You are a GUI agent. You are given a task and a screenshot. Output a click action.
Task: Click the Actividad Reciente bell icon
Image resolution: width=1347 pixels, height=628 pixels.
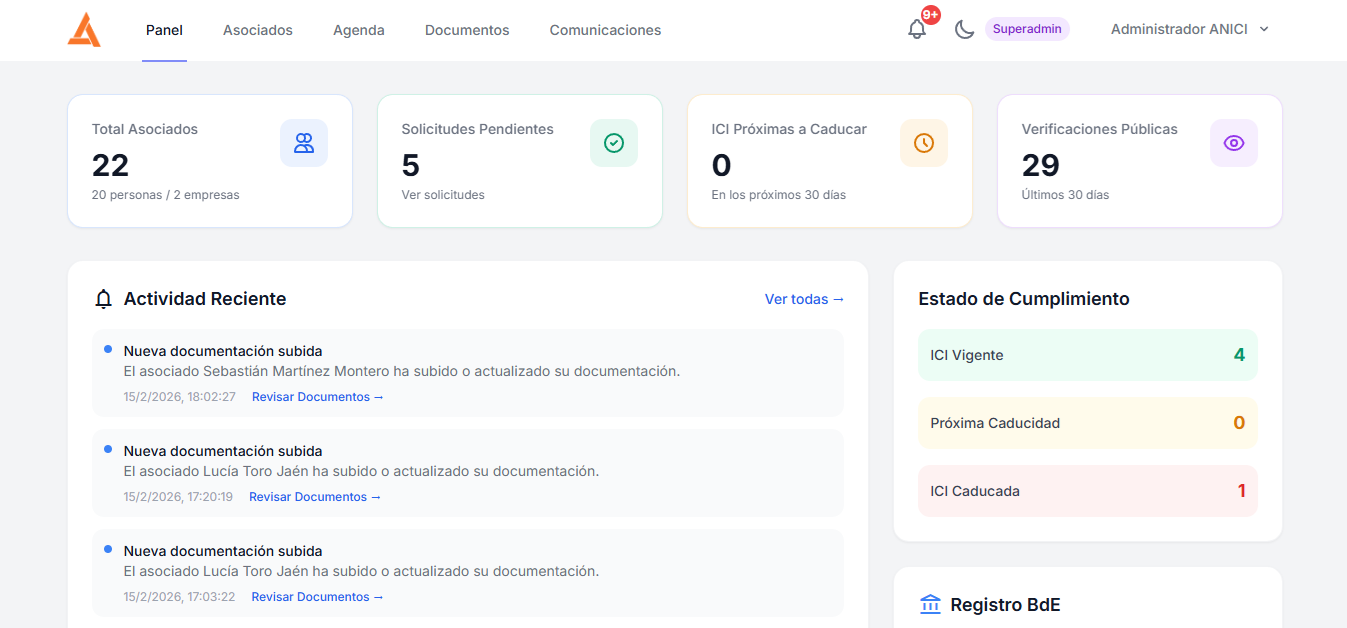coord(103,299)
